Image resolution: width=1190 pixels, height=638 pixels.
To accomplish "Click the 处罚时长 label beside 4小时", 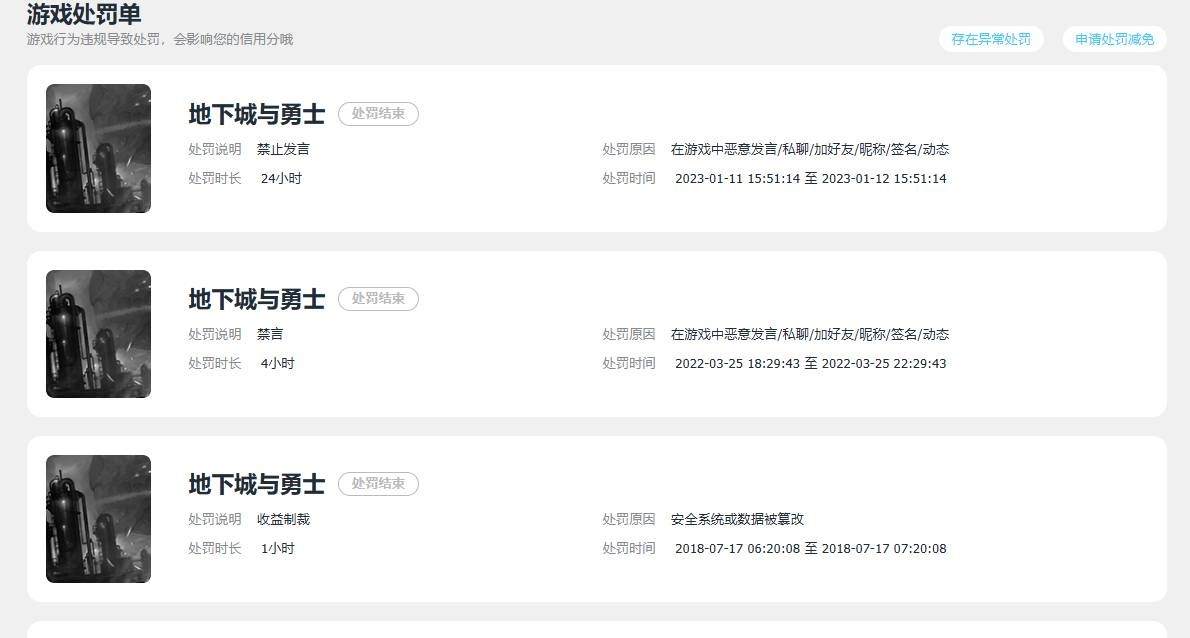I will click(215, 363).
